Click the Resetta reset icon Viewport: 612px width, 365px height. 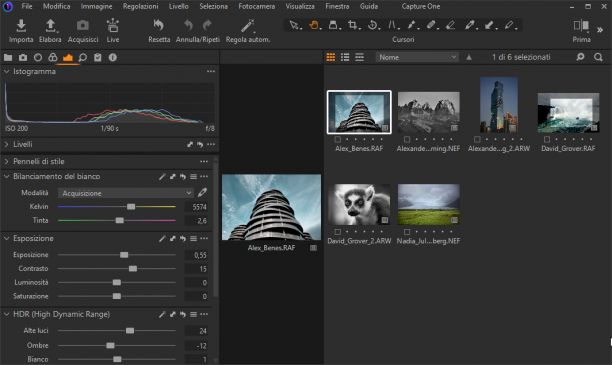(x=158, y=25)
